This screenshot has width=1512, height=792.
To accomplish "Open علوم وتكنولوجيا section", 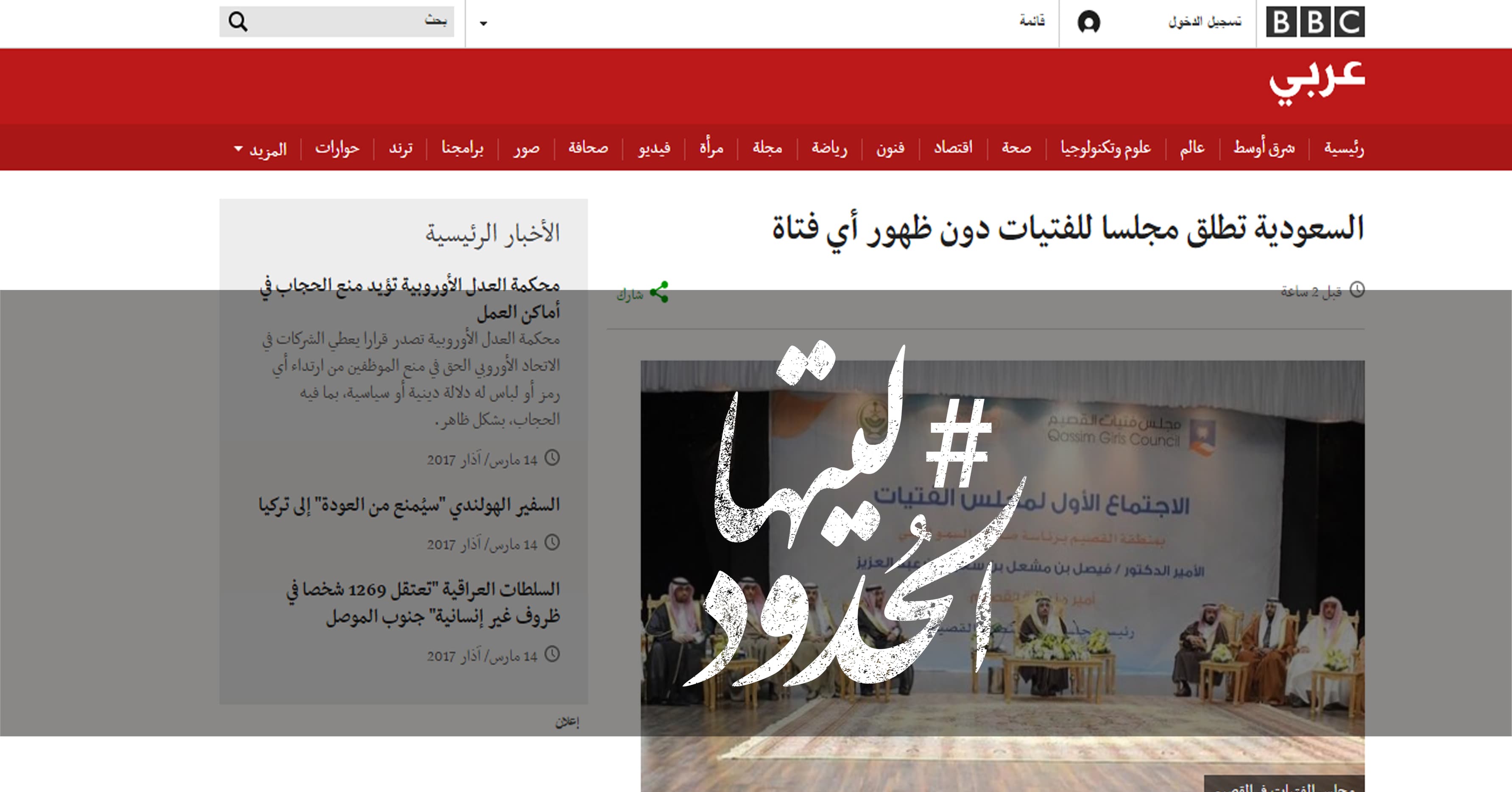I will click(1105, 148).
